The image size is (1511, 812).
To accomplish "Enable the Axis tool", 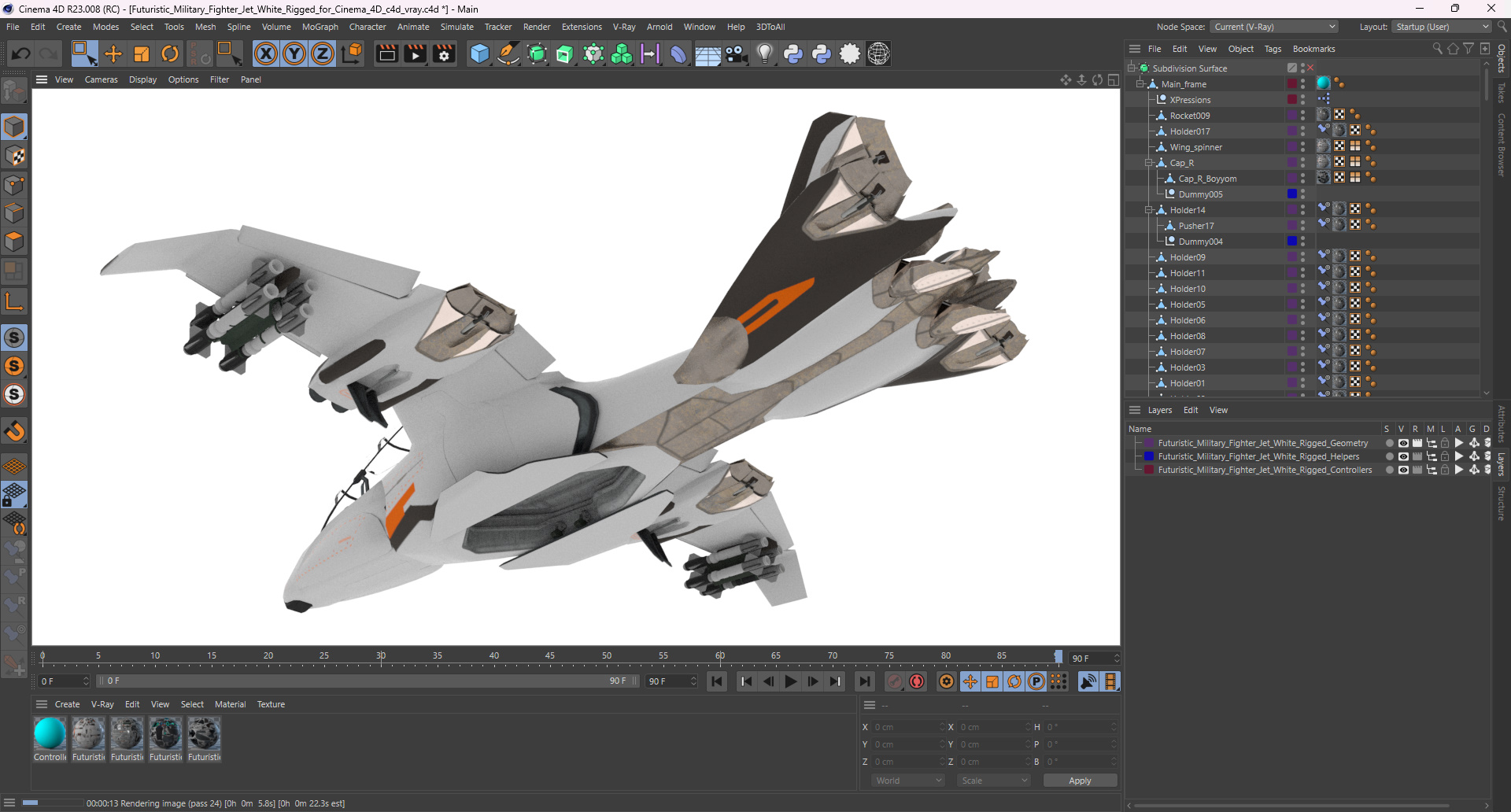I will point(15,301).
